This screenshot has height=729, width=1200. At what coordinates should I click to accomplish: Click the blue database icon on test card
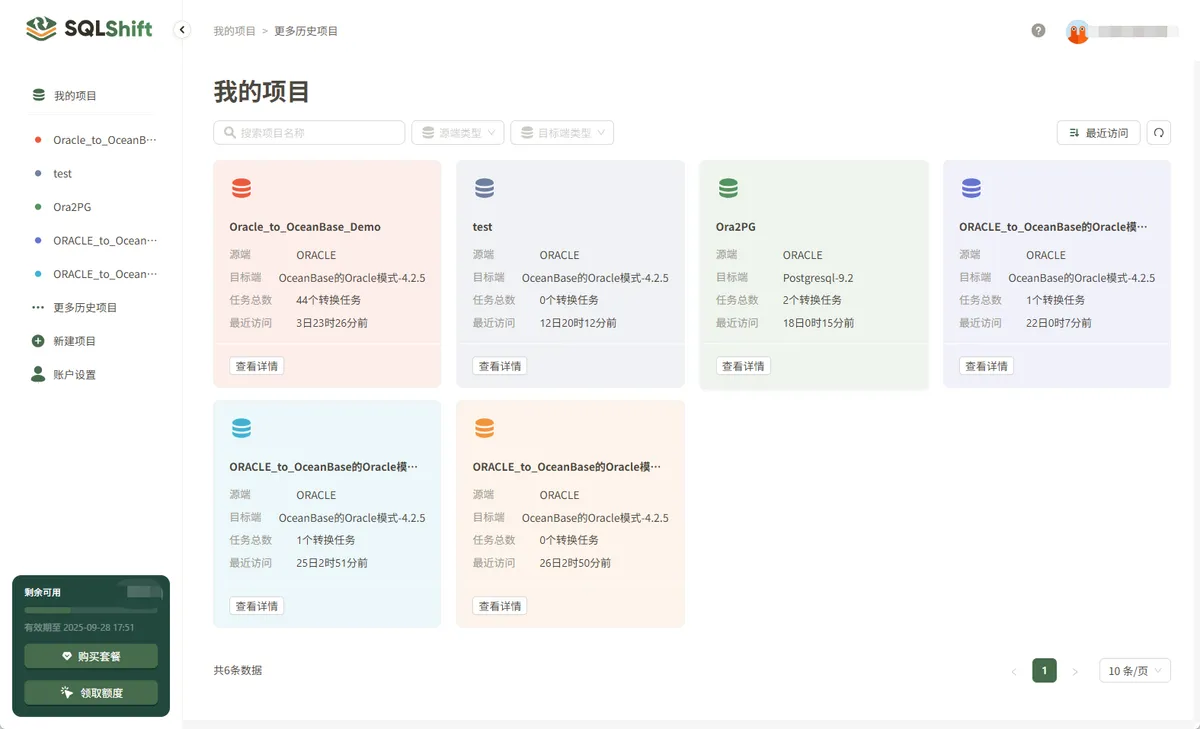point(485,187)
